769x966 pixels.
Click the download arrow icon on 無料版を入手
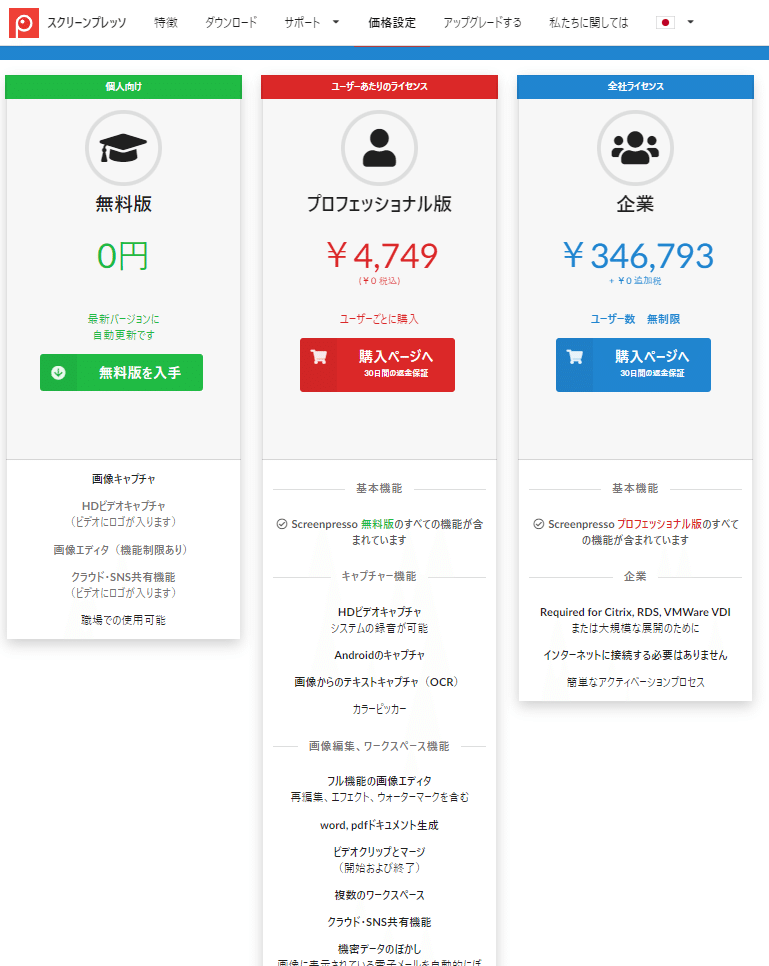click(x=59, y=372)
